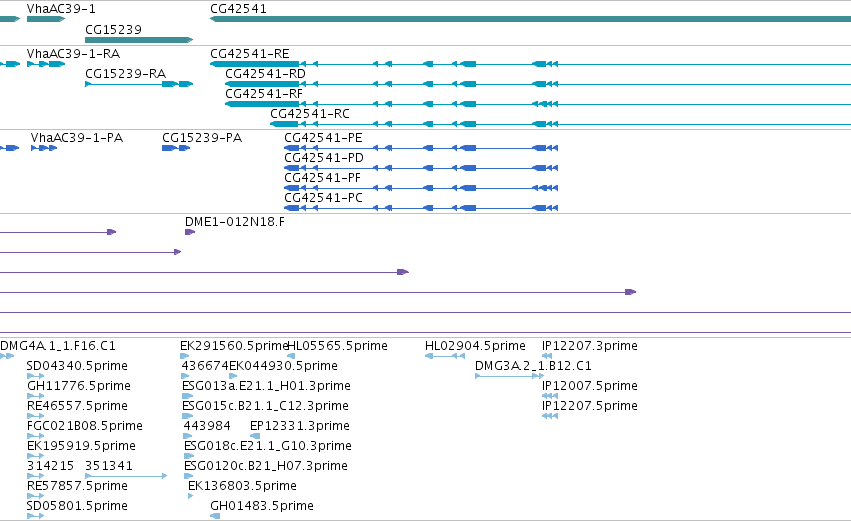Select EST FGC021B08.5prime

[85, 427]
